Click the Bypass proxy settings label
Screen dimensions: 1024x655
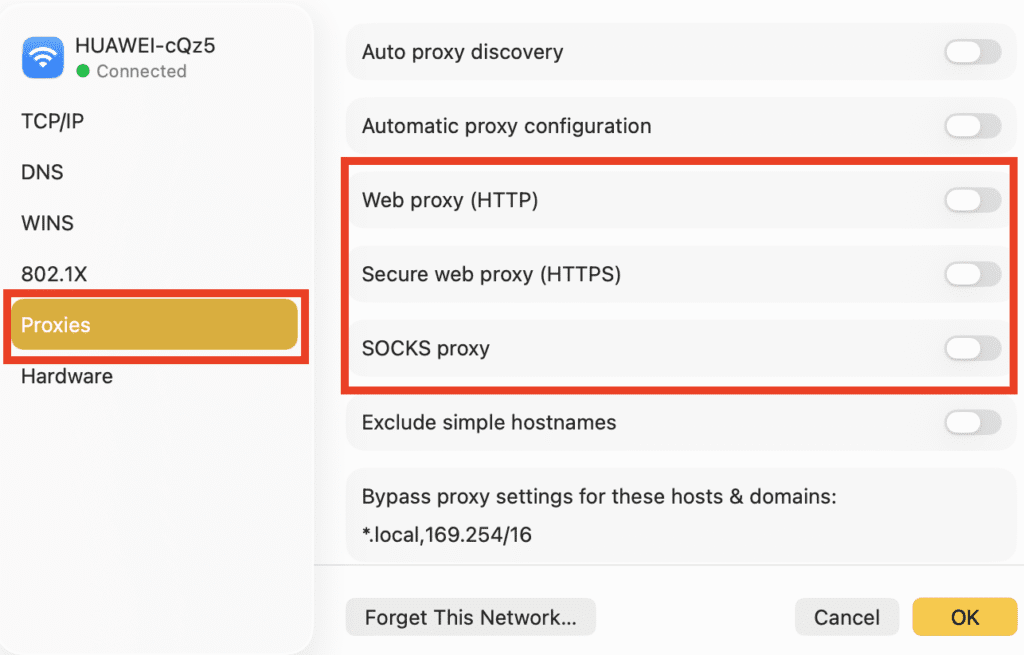(x=599, y=496)
